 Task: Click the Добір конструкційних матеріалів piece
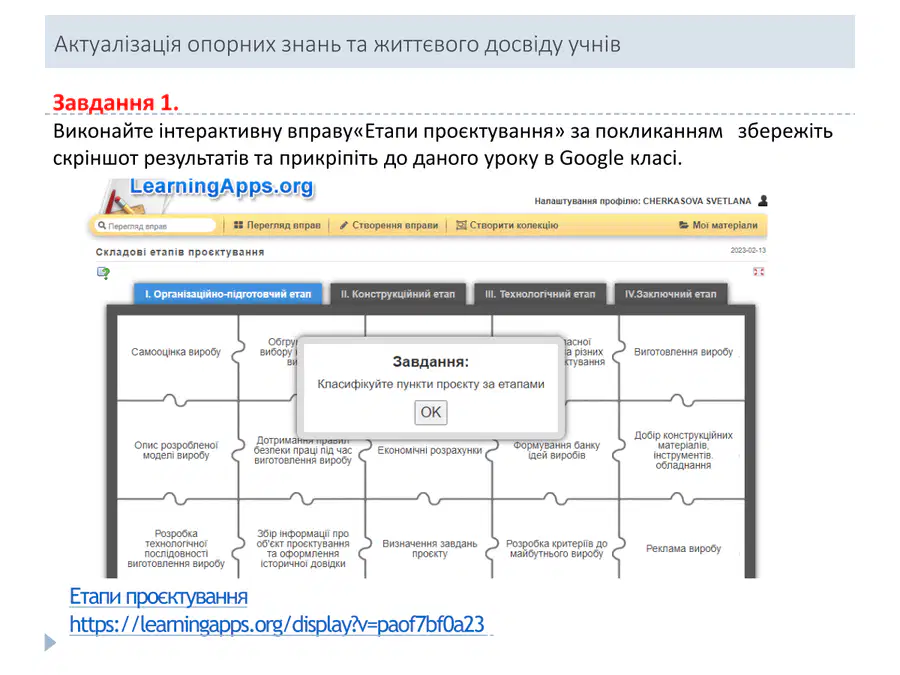pos(683,451)
